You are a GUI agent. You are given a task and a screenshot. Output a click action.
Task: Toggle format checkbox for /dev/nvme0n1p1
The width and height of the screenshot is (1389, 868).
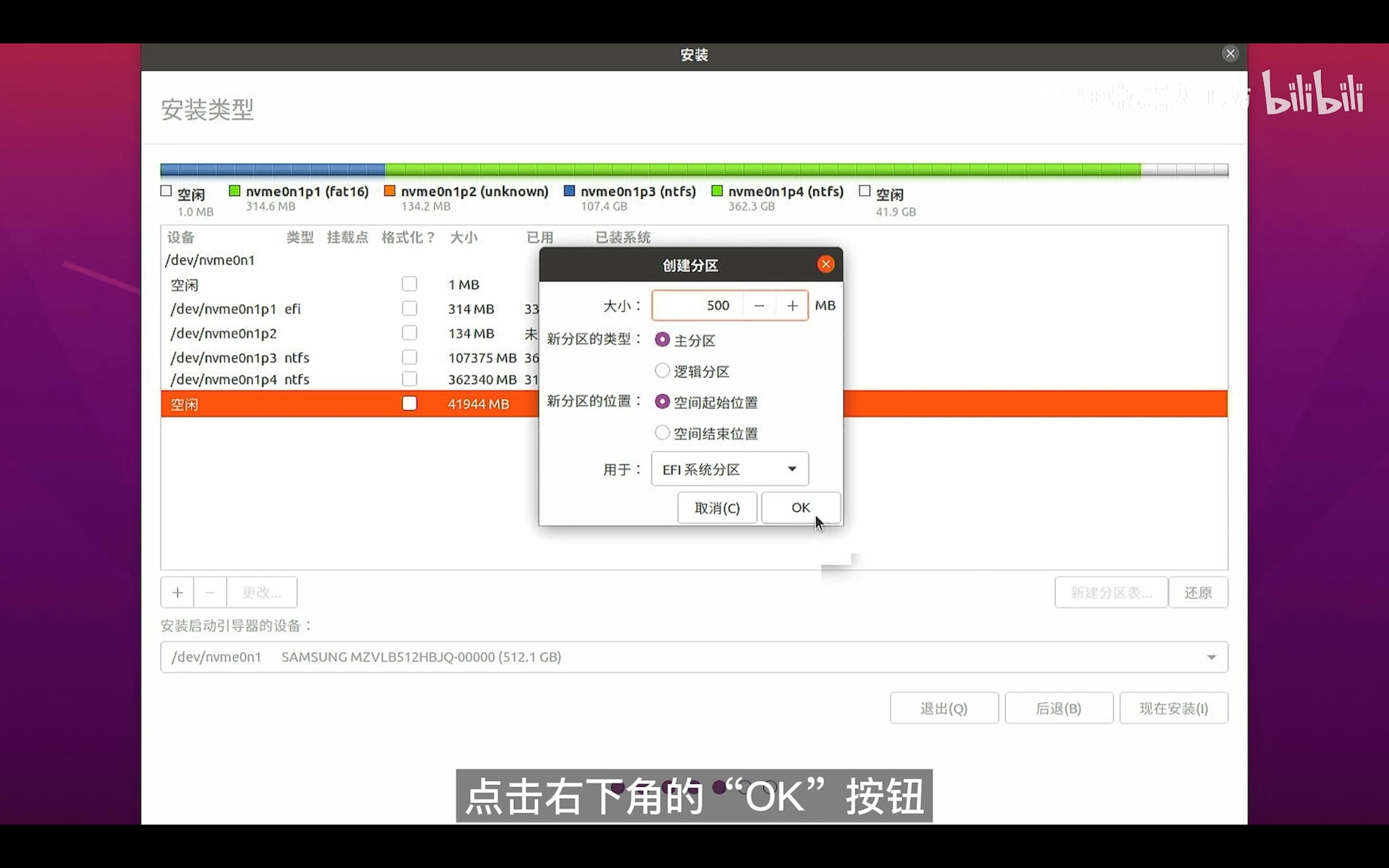409,309
